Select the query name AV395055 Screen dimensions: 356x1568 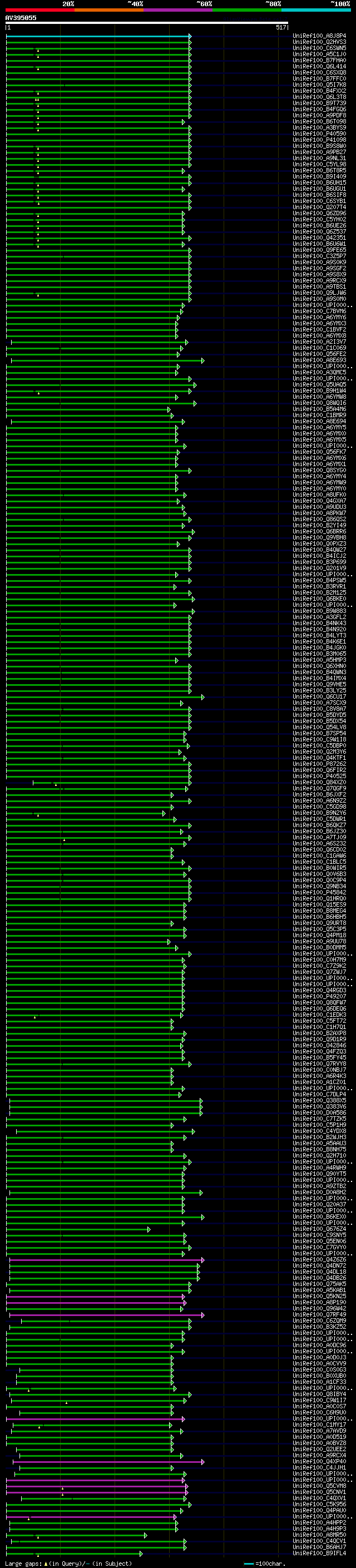point(21,18)
